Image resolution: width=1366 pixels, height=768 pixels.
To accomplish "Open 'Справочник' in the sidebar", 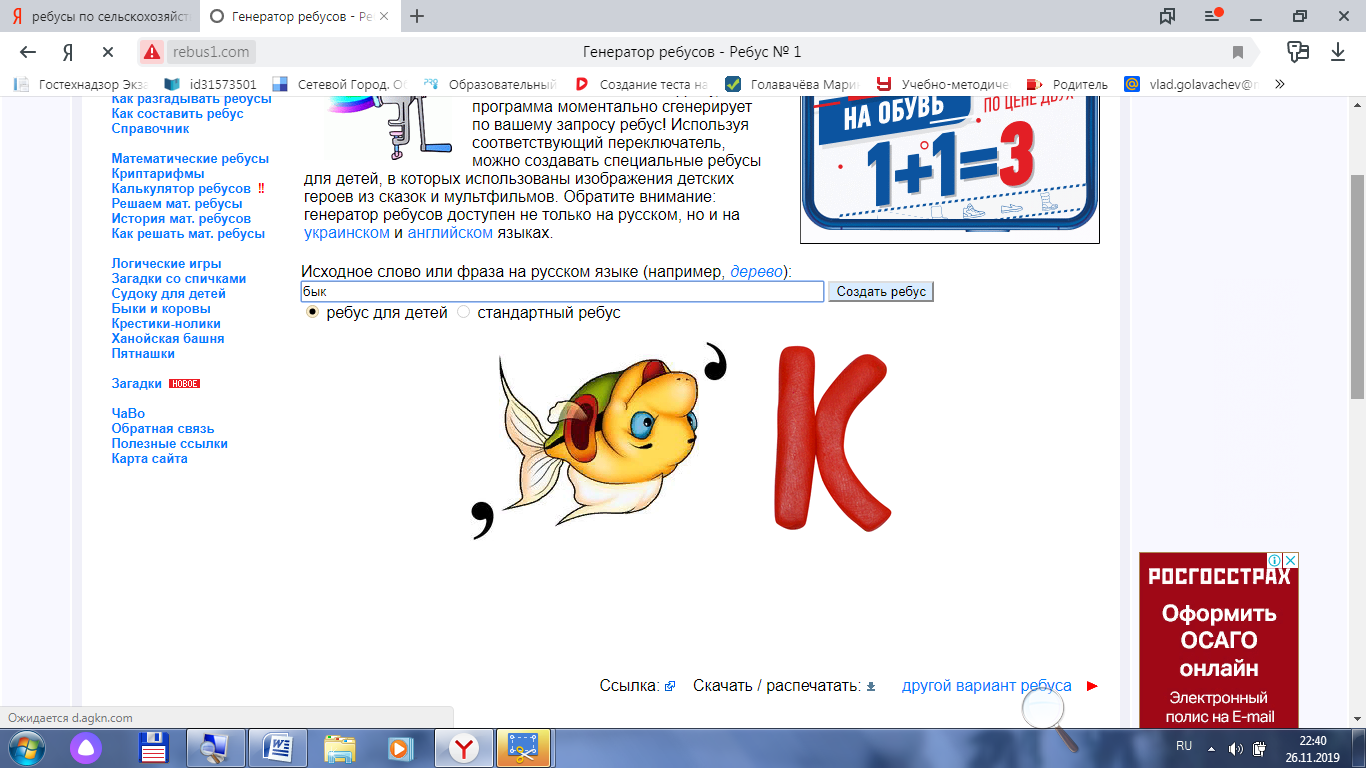I will [x=150, y=129].
